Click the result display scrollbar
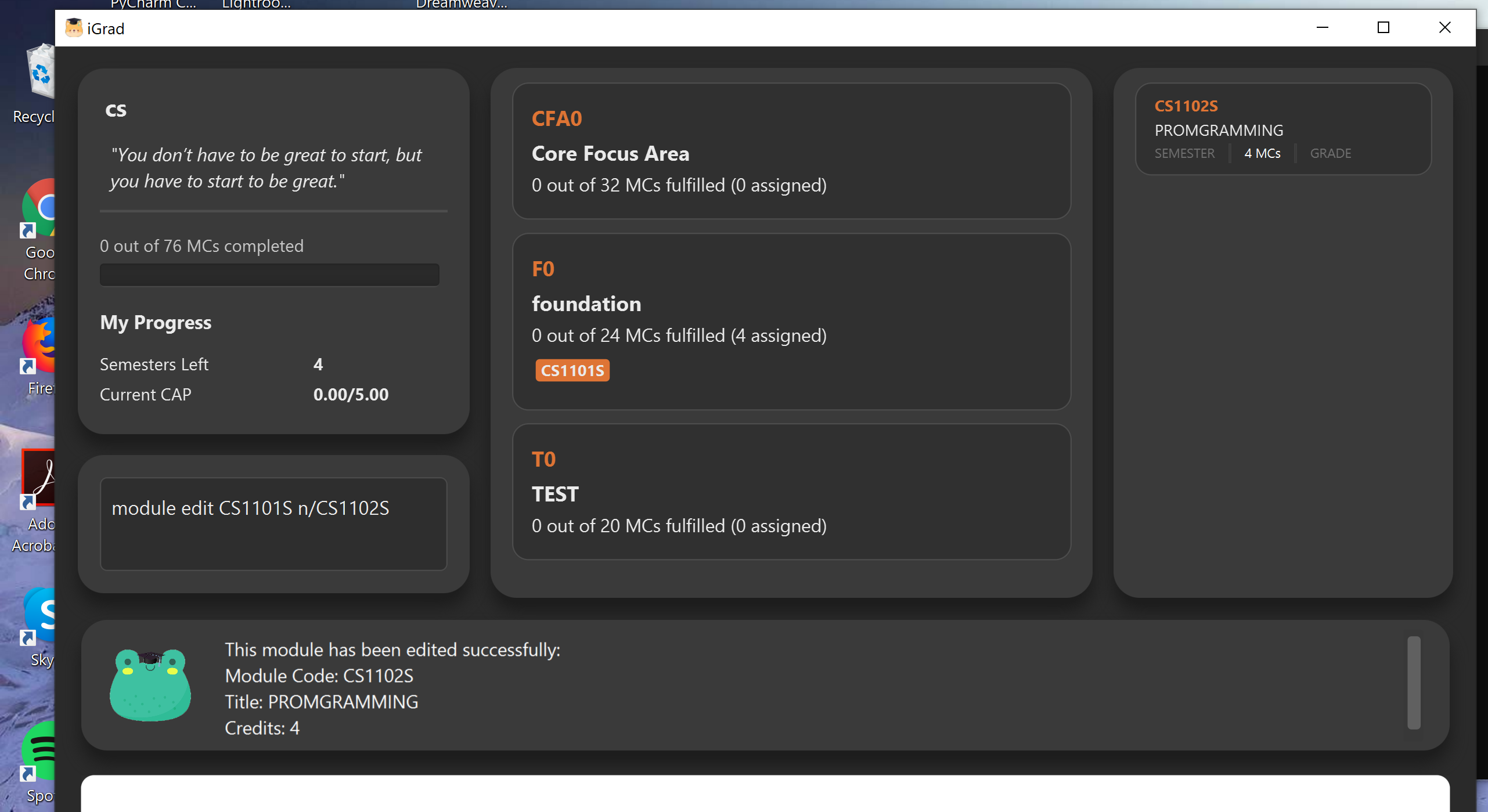Viewport: 1488px width, 812px height. tap(1413, 683)
